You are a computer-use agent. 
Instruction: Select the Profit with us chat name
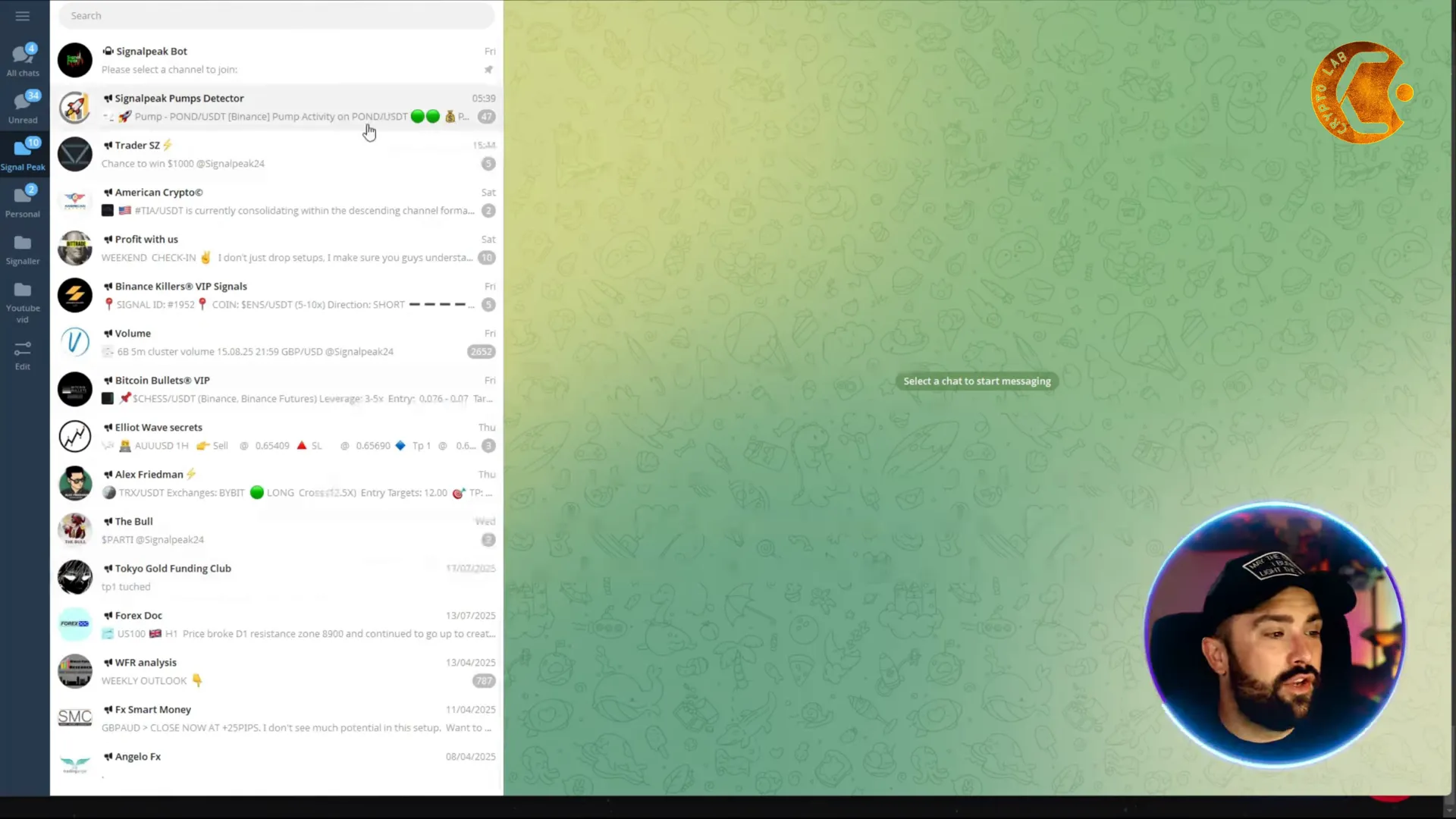click(146, 240)
